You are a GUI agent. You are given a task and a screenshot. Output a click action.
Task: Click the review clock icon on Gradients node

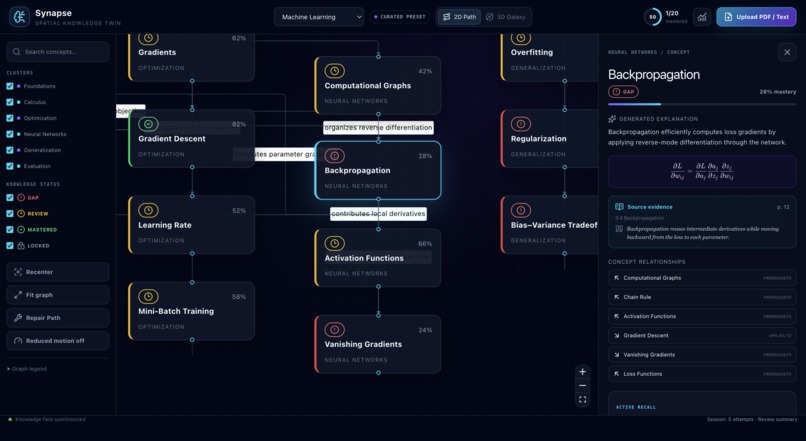tap(148, 38)
